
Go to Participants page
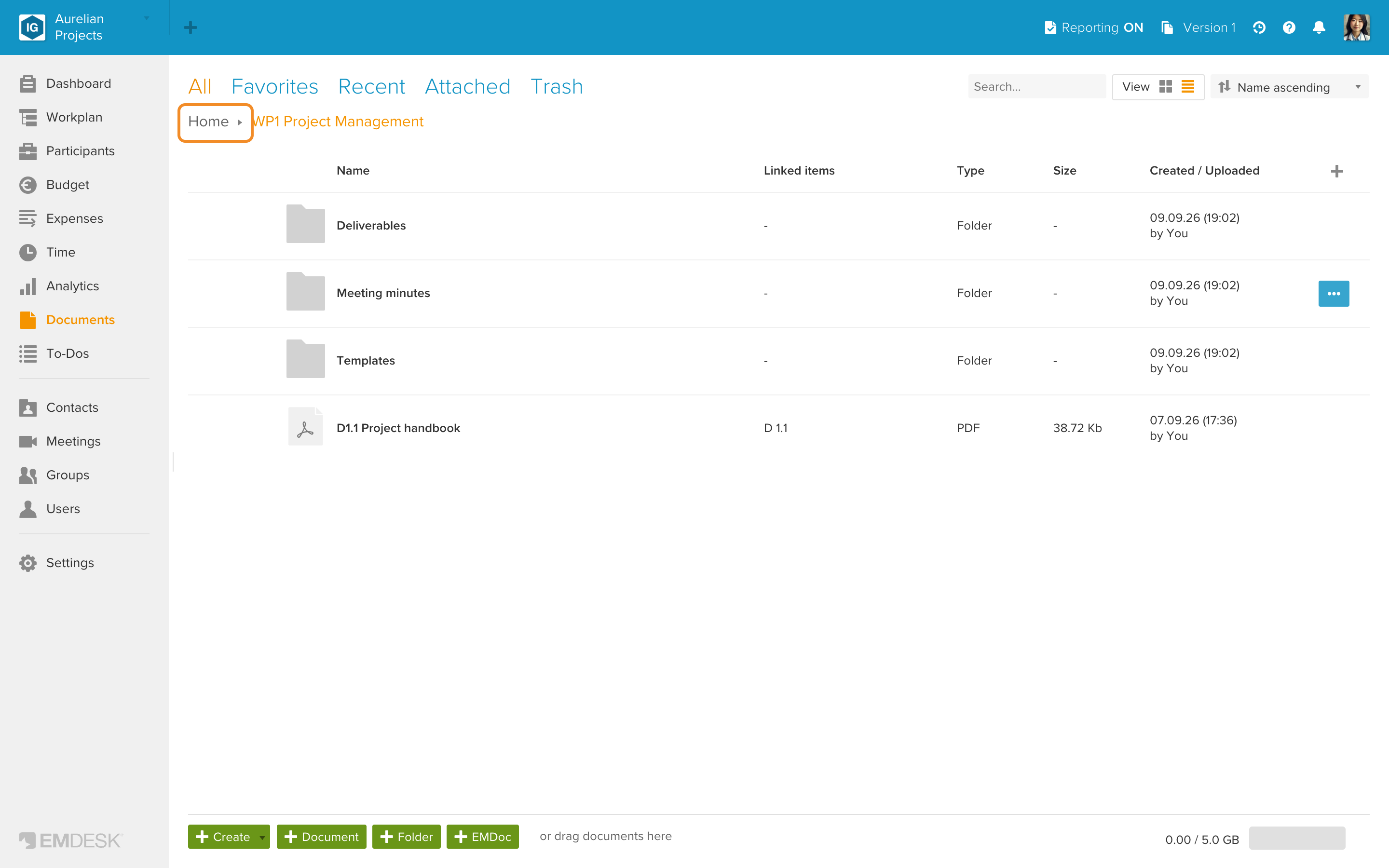click(67, 151)
